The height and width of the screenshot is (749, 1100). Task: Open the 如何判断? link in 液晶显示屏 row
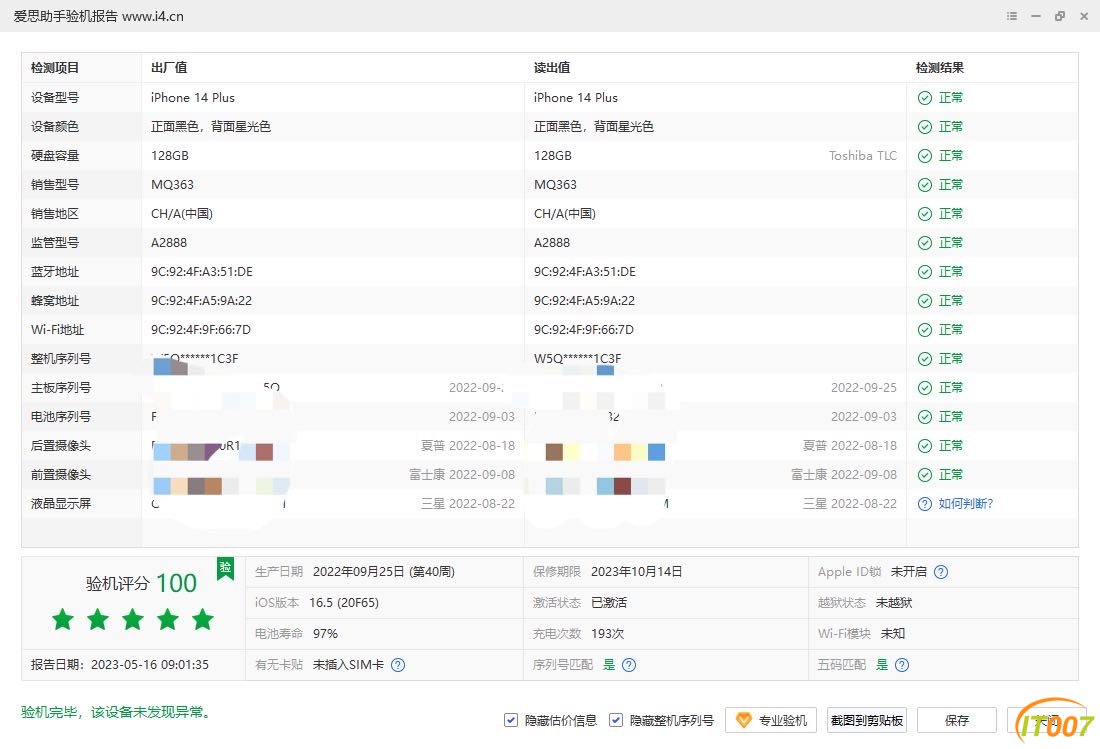coord(965,504)
